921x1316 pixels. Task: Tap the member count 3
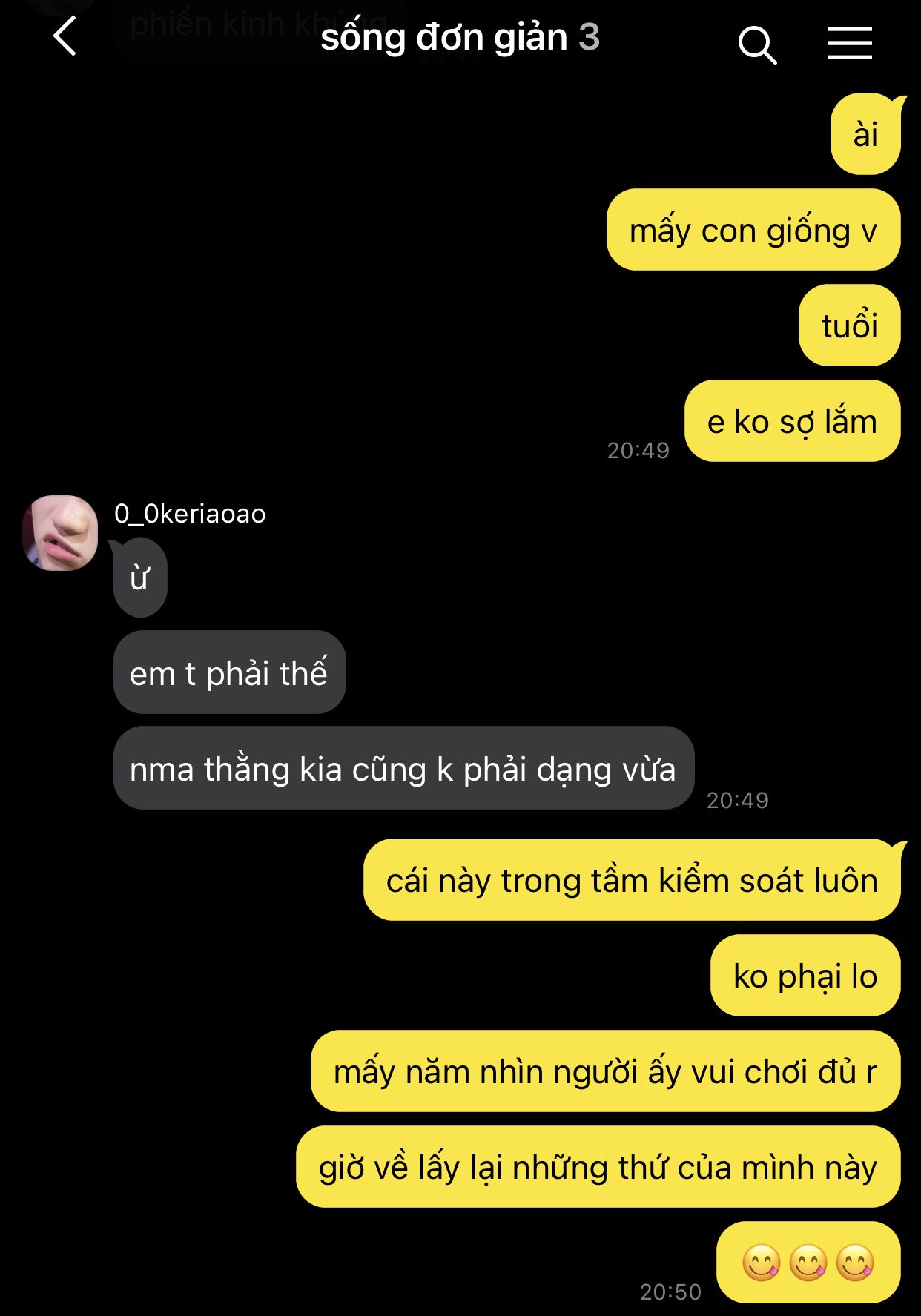589,37
